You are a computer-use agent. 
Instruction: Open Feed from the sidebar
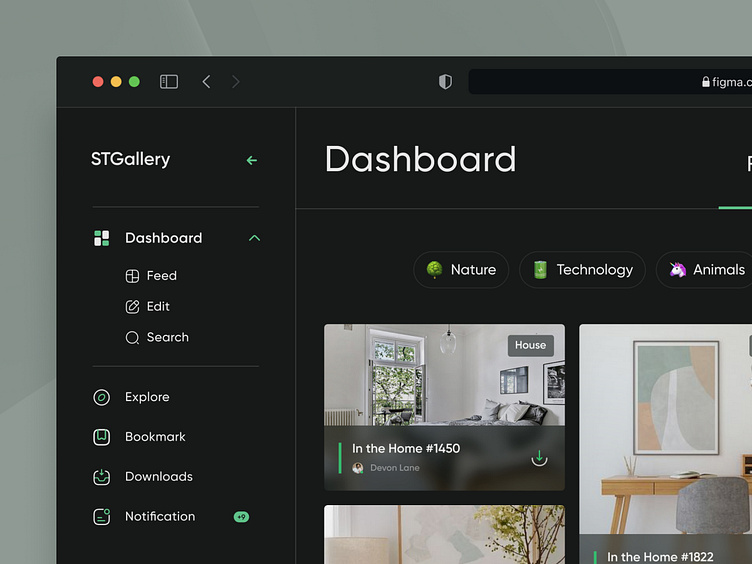[160, 276]
